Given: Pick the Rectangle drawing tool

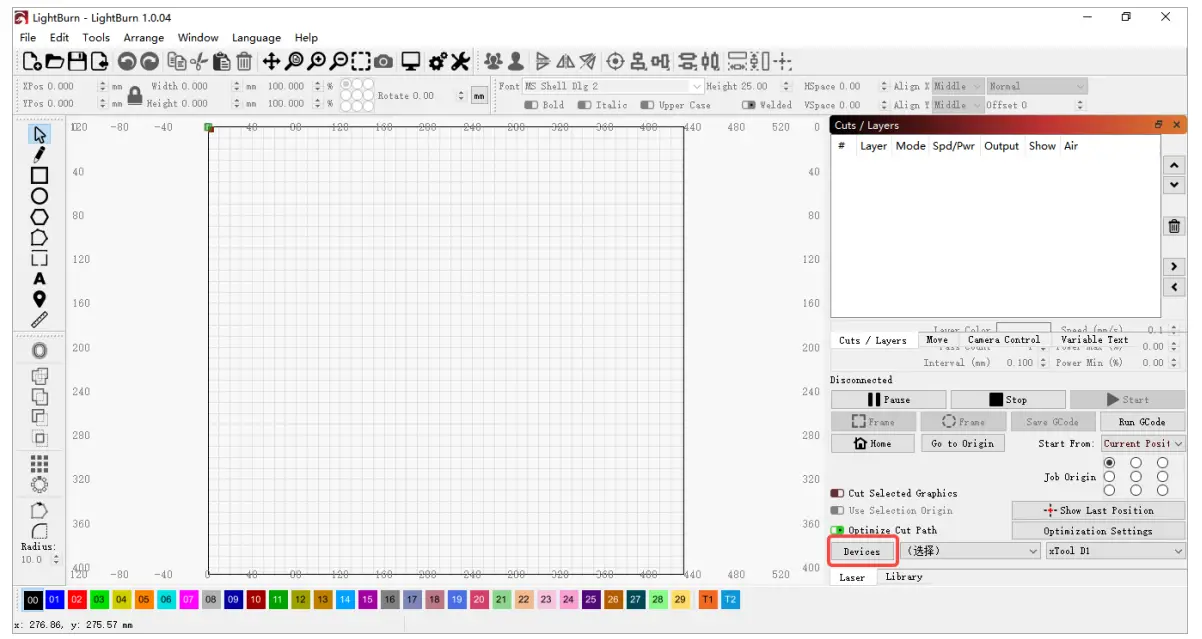Looking at the screenshot, I should pyautogui.click(x=39, y=175).
